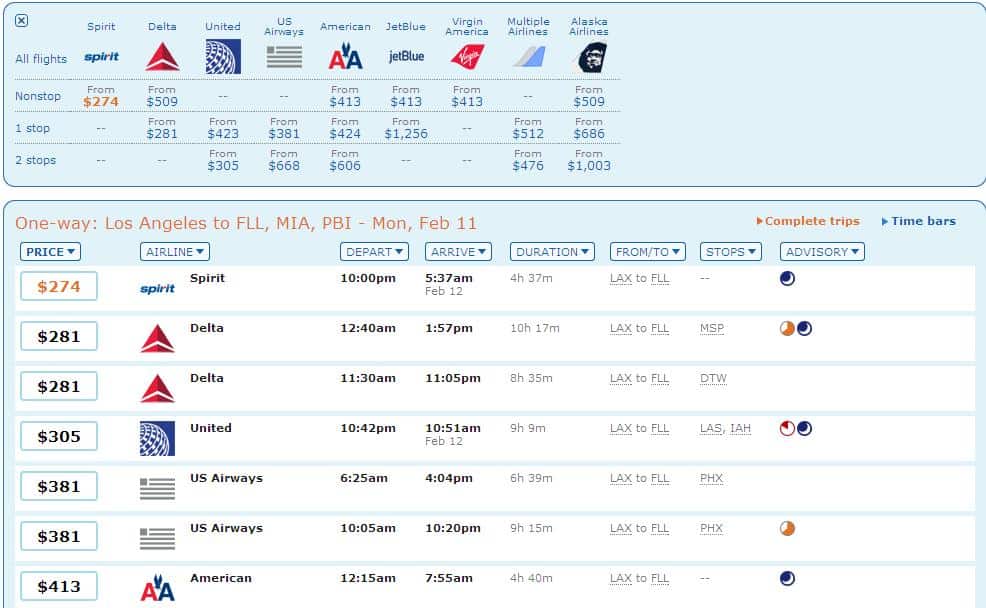Viewport: 986px width, 608px height.
Task: Switch to Time bars view
Action: 919,221
